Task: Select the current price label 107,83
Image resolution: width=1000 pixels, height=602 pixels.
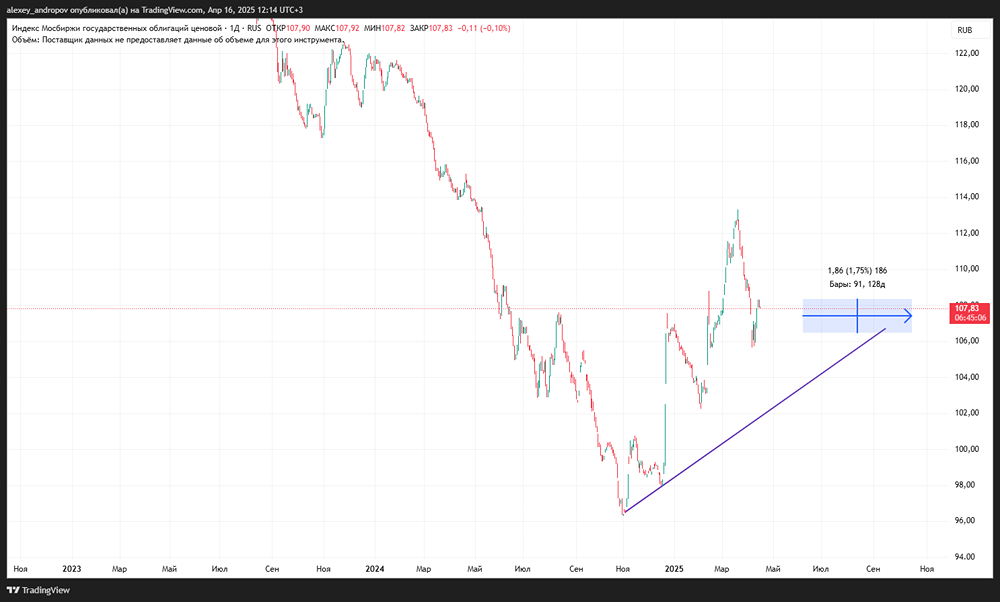Action: tap(967, 309)
